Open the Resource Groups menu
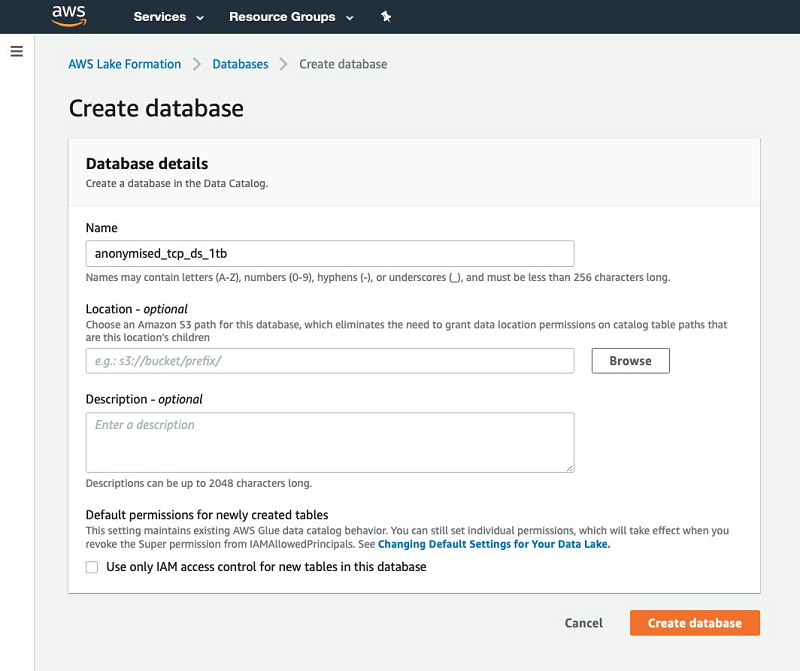Image resolution: width=800 pixels, height=671 pixels. pyautogui.click(x=283, y=17)
